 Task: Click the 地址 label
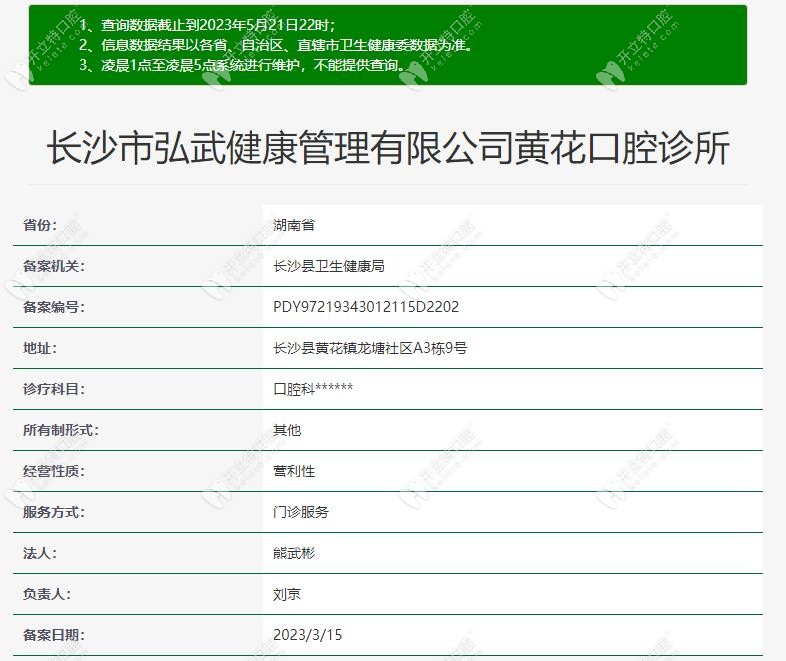click(40, 348)
